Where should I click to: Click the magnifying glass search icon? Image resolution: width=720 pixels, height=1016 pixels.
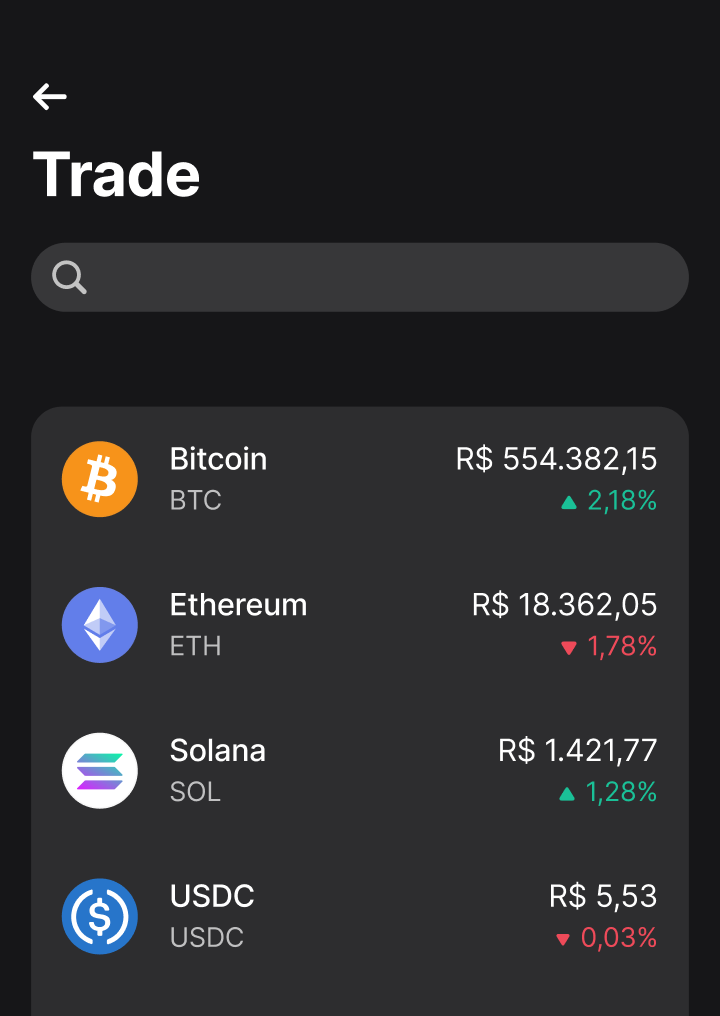69,277
